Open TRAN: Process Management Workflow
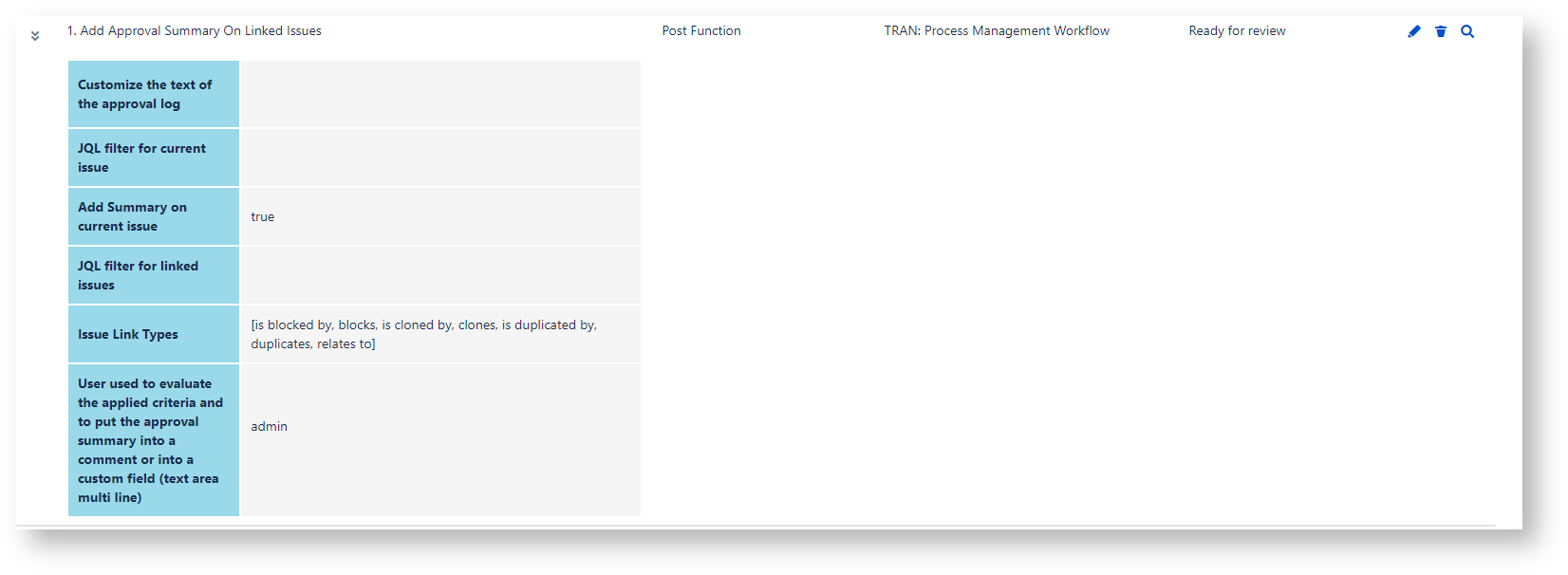The width and height of the screenshot is (1568, 575). click(997, 31)
